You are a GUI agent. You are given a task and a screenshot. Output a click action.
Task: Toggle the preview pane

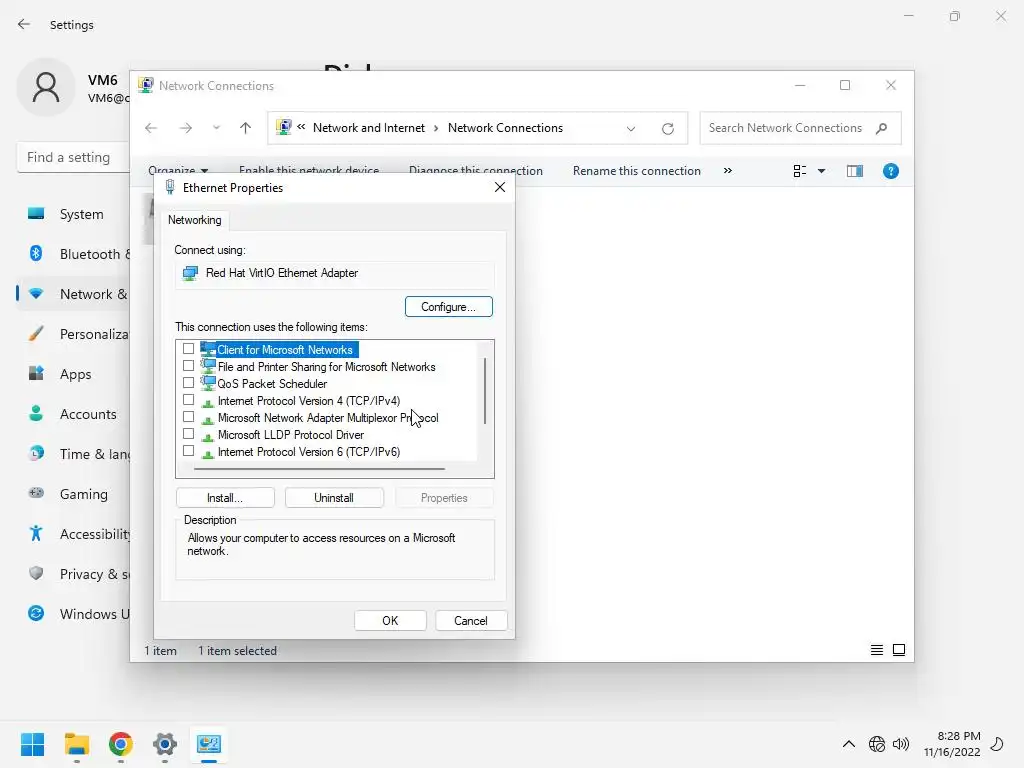pyautogui.click(x=855, y=171)
